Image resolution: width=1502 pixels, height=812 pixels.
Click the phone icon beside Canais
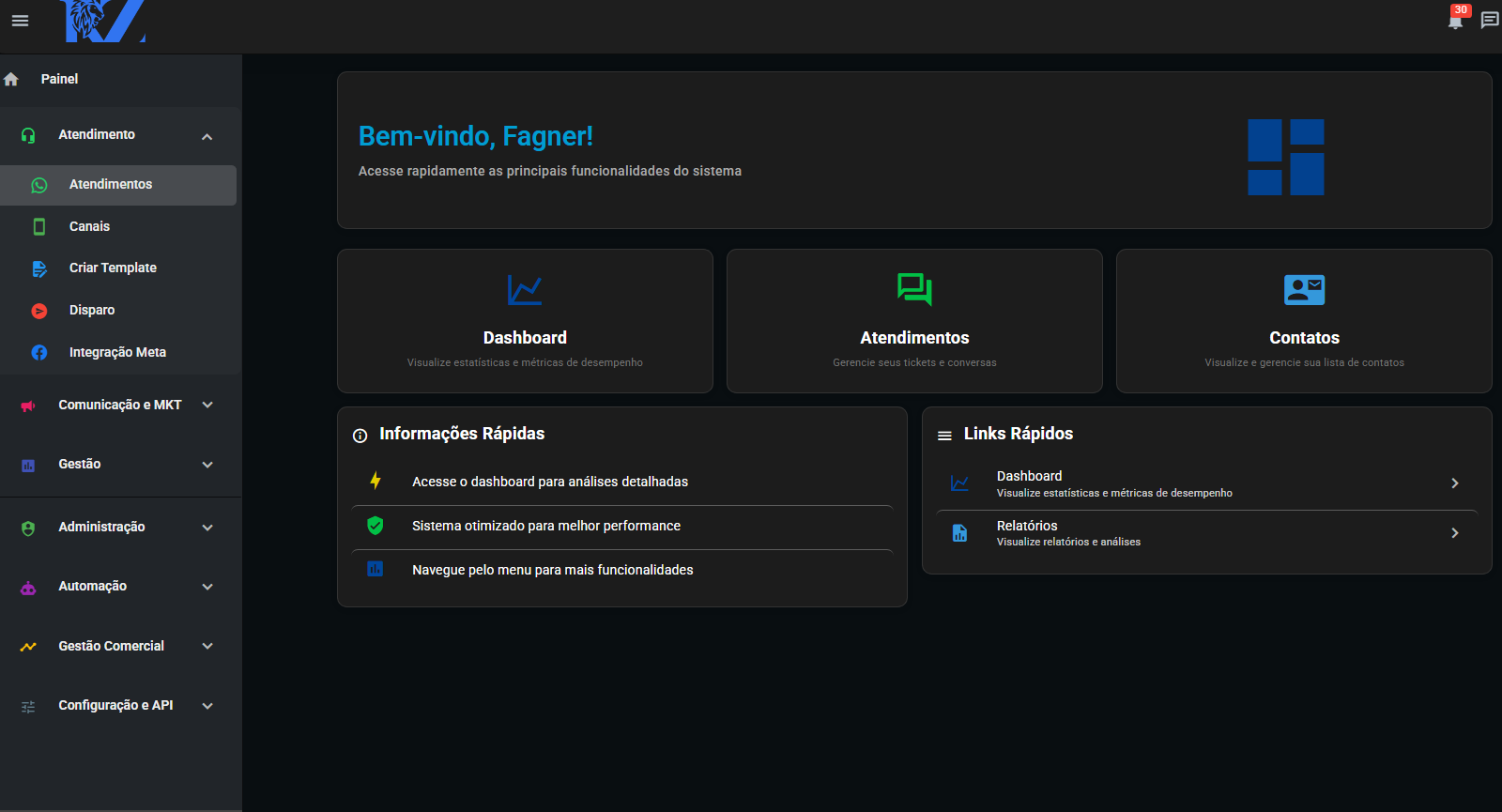coord(39,226)
